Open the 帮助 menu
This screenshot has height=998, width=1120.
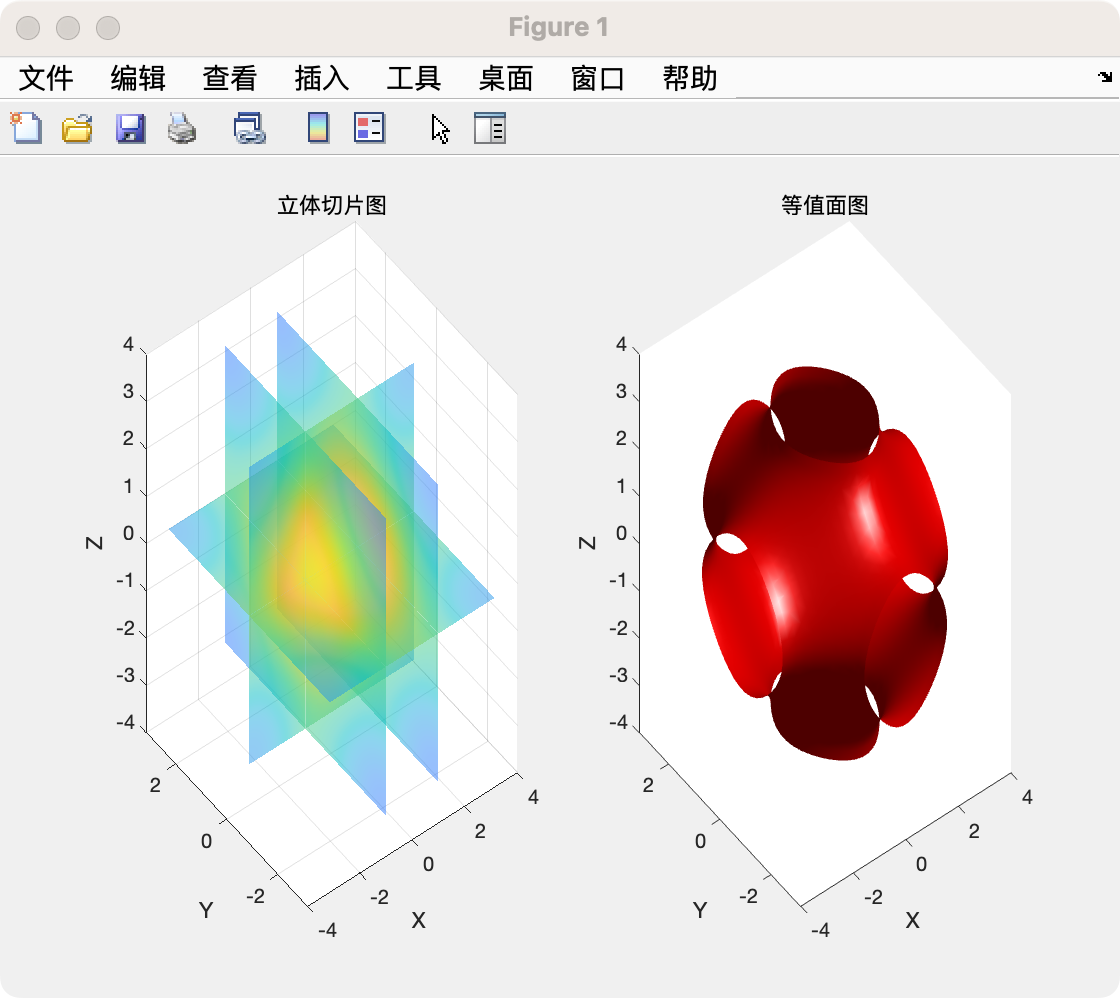click(689, 78)
